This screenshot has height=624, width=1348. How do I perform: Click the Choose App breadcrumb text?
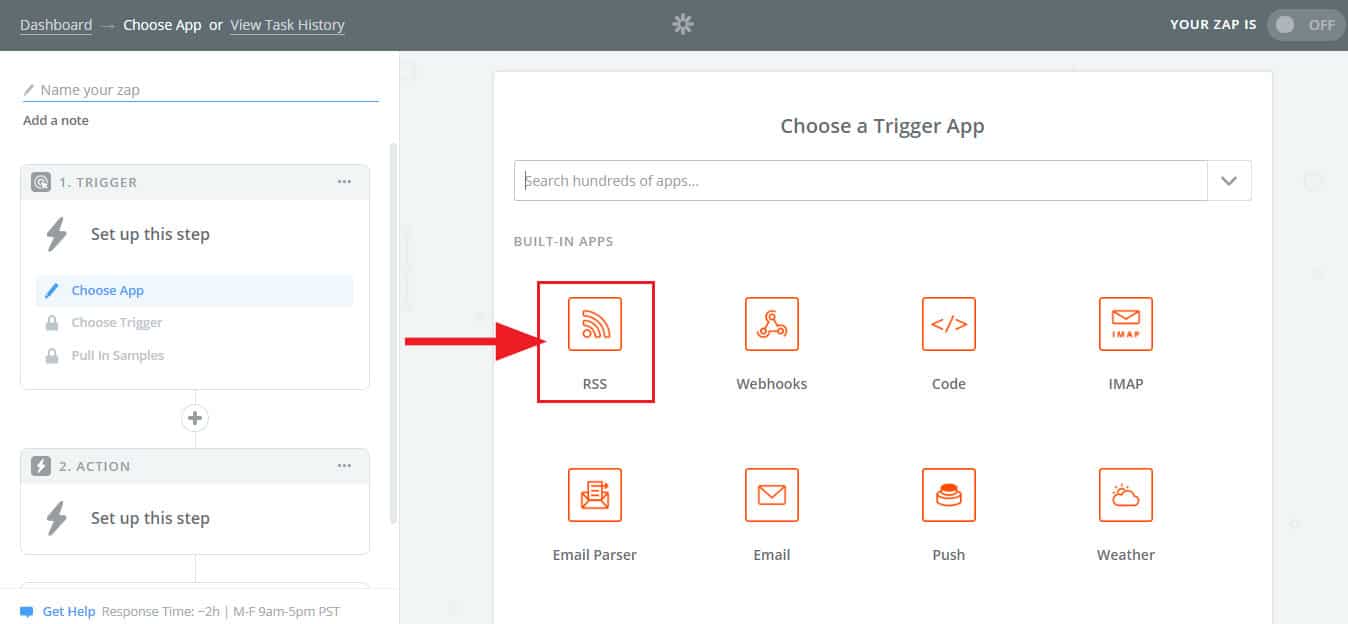(162, 25)
